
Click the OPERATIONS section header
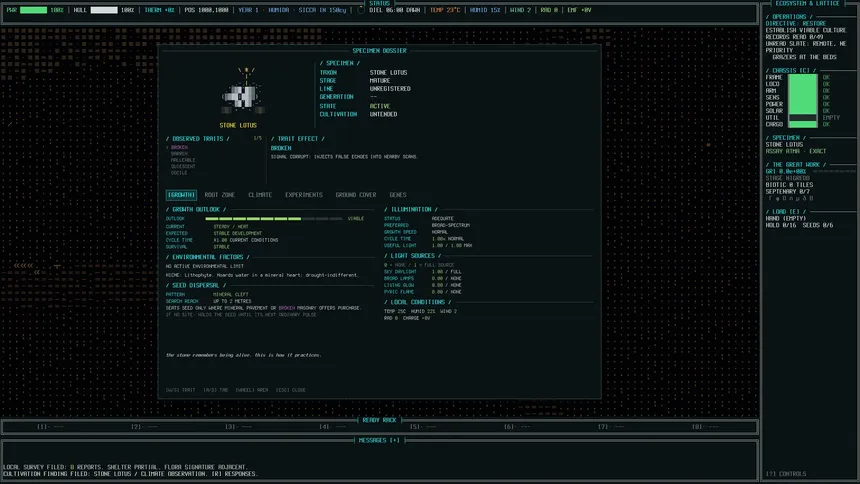pyautogui.click(x=789, y=17)
